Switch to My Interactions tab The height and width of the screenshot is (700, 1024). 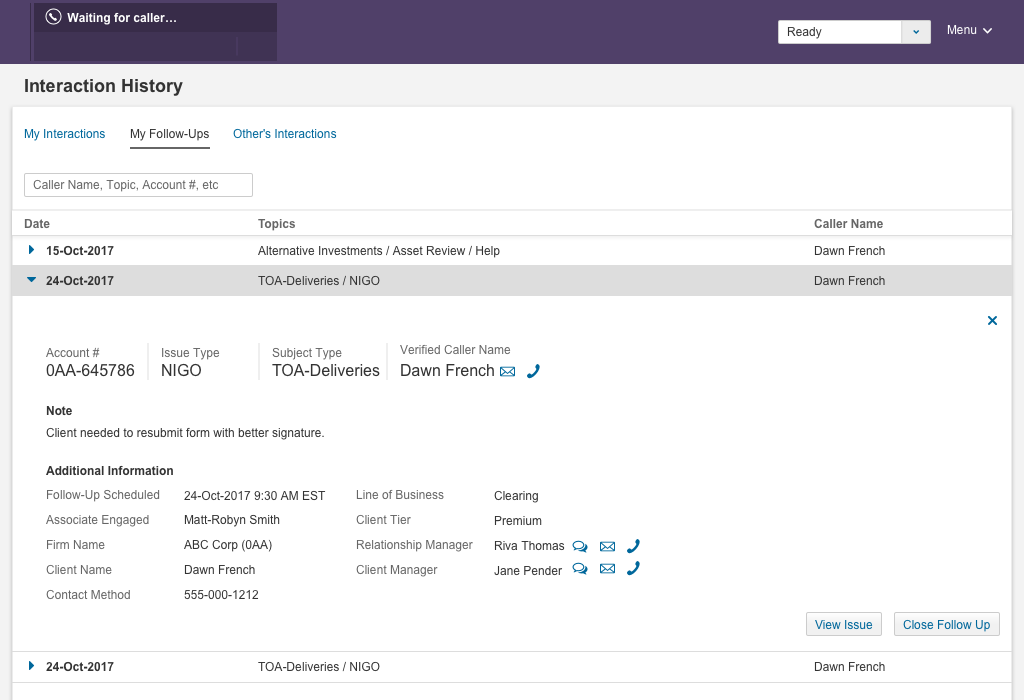pos(65,134)
